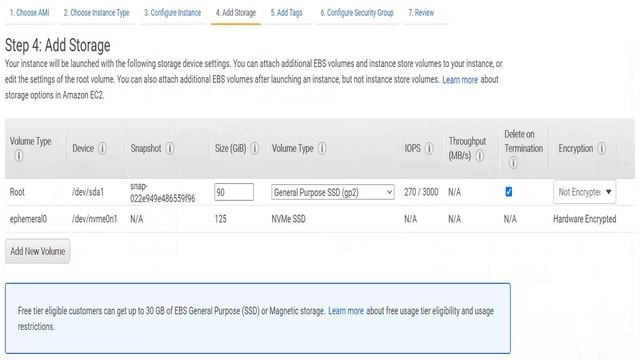640x360 pixels.
Task: Select snapshot ID snap-022e949e486559f96
Action: pyautogui.click(x=162, y=192)
